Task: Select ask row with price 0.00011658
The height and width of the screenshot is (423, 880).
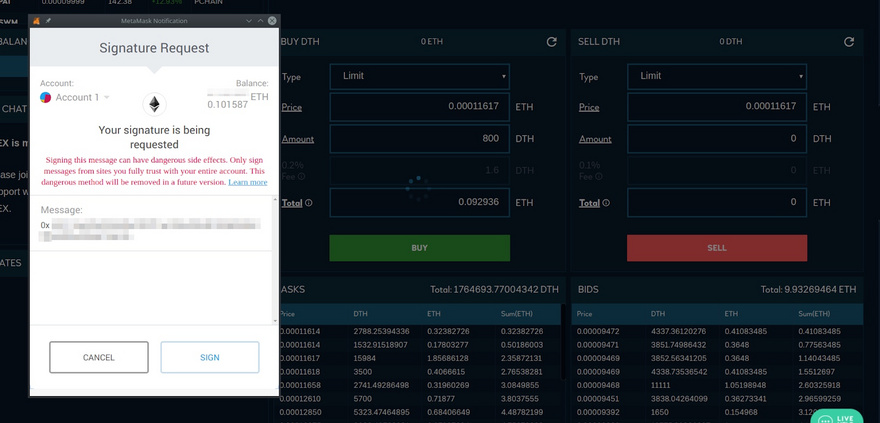Action: tap(420, 385)
